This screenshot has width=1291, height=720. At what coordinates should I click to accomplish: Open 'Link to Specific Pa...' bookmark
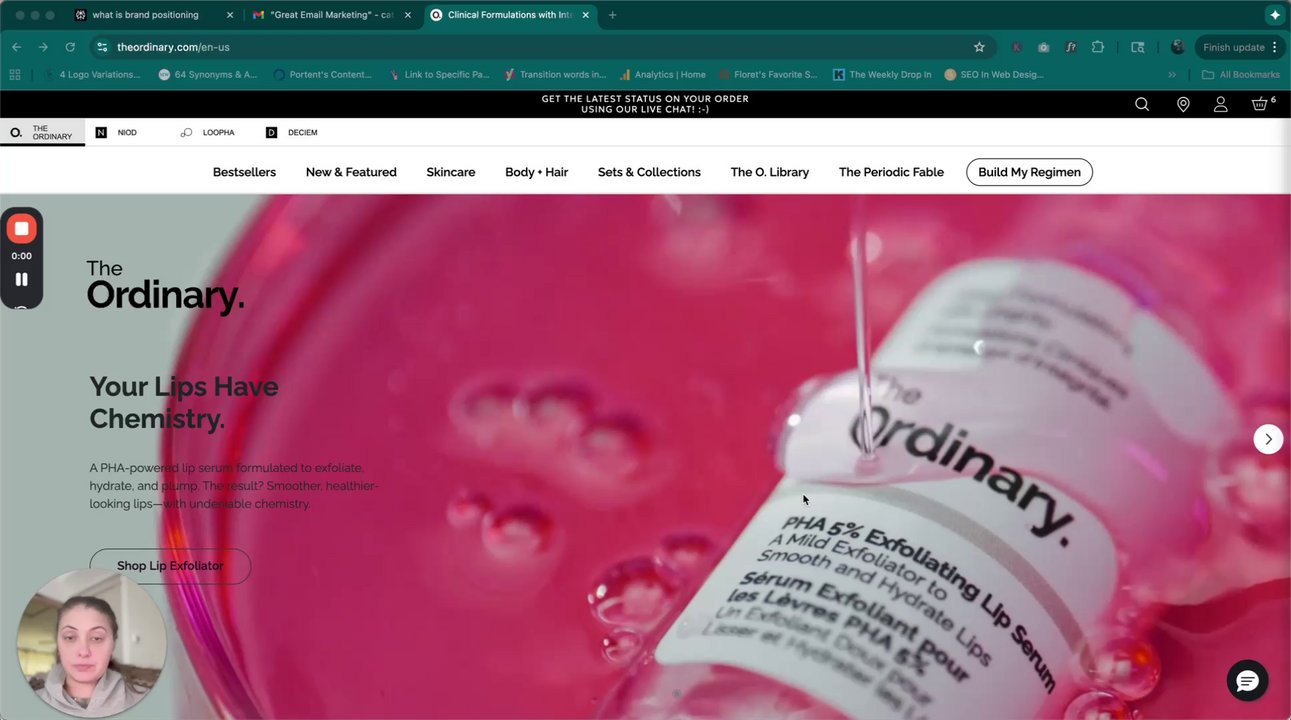[x=439, y=74]
